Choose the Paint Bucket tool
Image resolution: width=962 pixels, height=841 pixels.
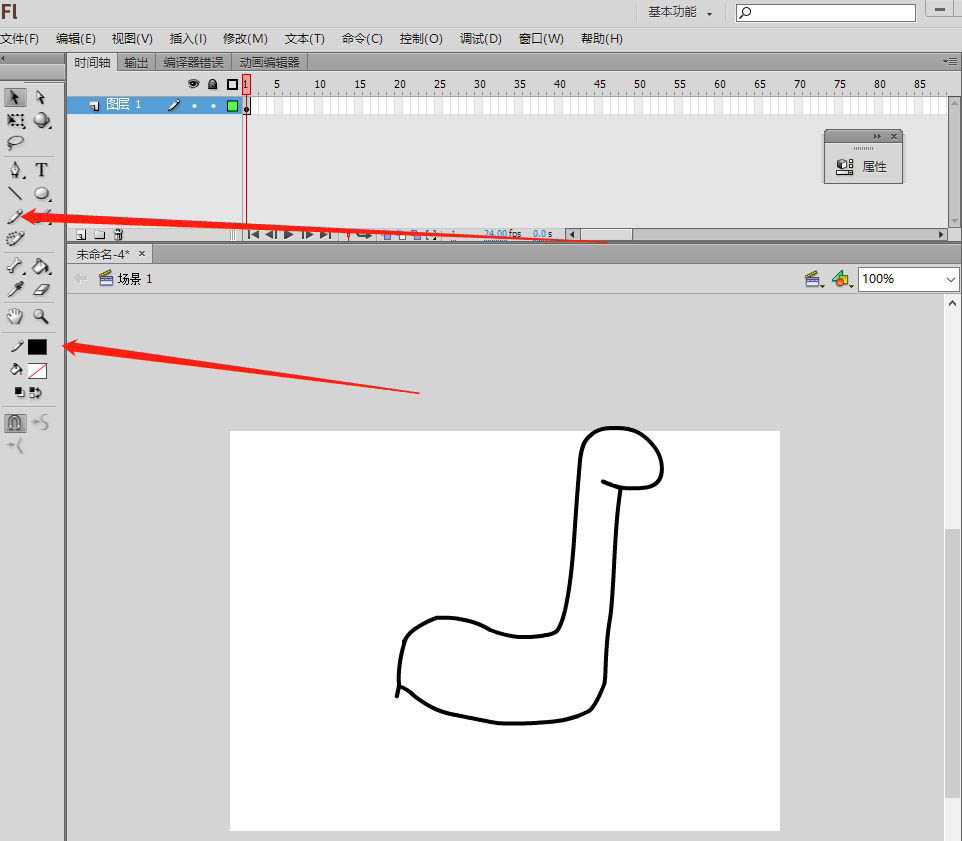[41, 266]
